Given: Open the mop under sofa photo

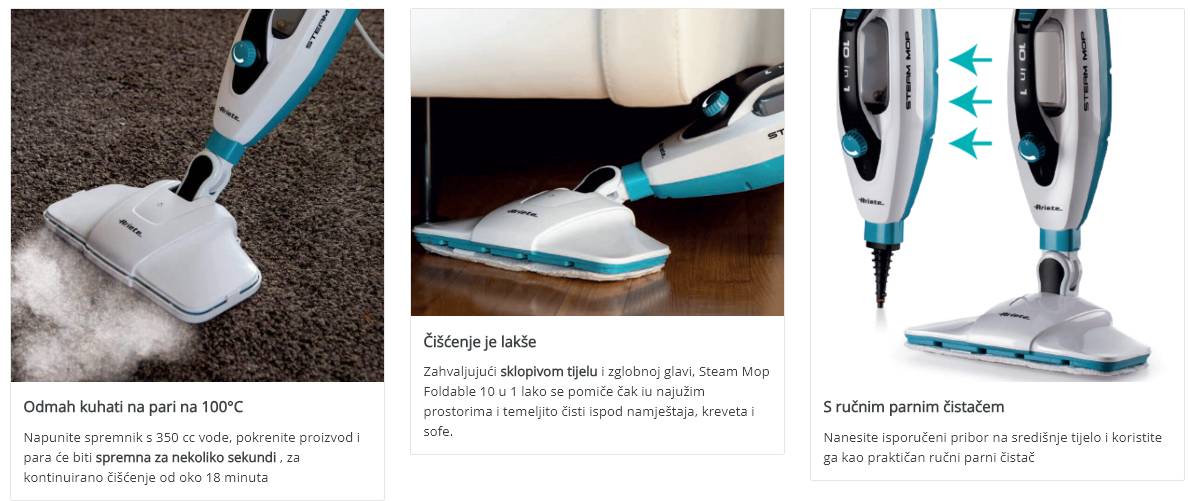Looking at the screenshot, I should pos(597,162).
